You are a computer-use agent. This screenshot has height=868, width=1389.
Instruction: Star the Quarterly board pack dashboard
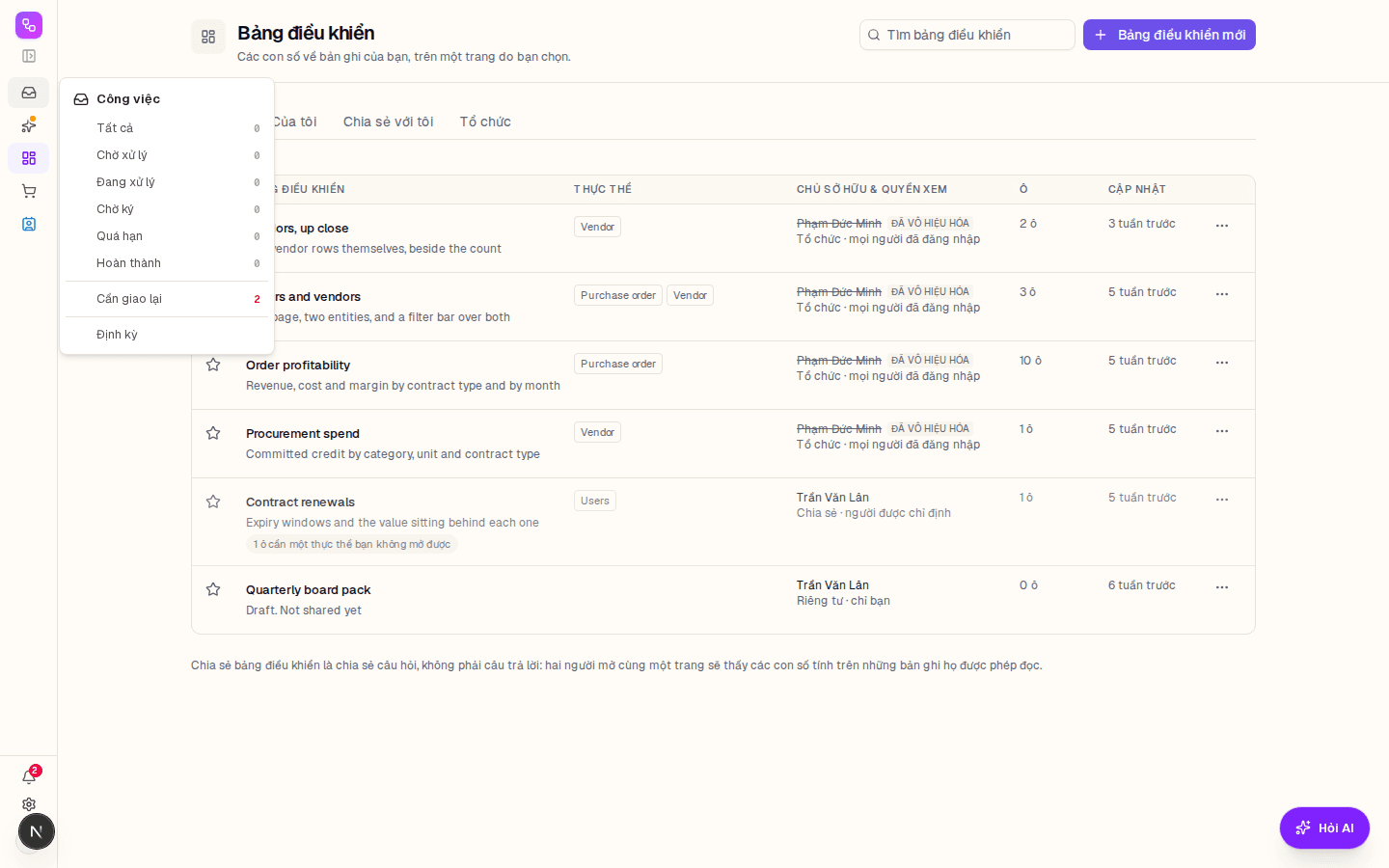pos(213,589)
